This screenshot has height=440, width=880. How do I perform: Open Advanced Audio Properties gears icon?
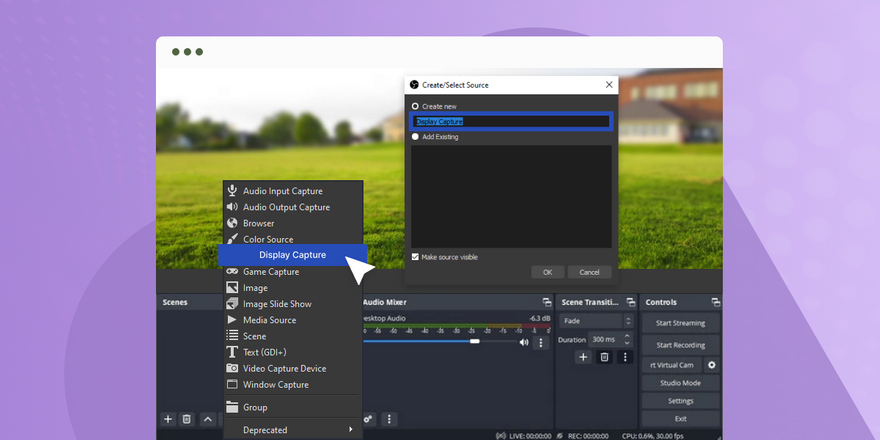coord(369,419)
